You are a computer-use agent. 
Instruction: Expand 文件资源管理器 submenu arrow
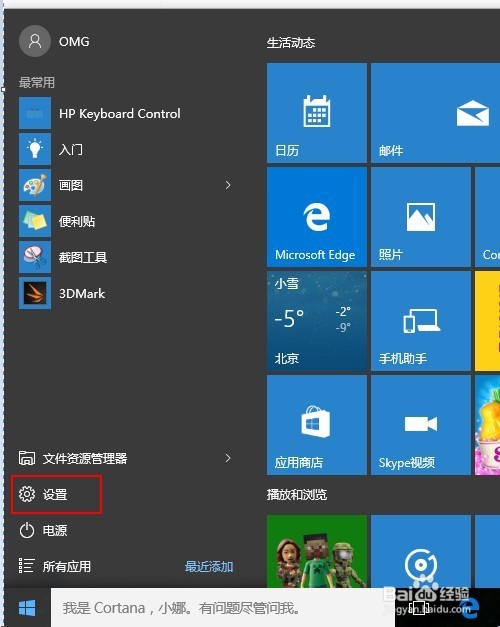[x=228, y=458]
